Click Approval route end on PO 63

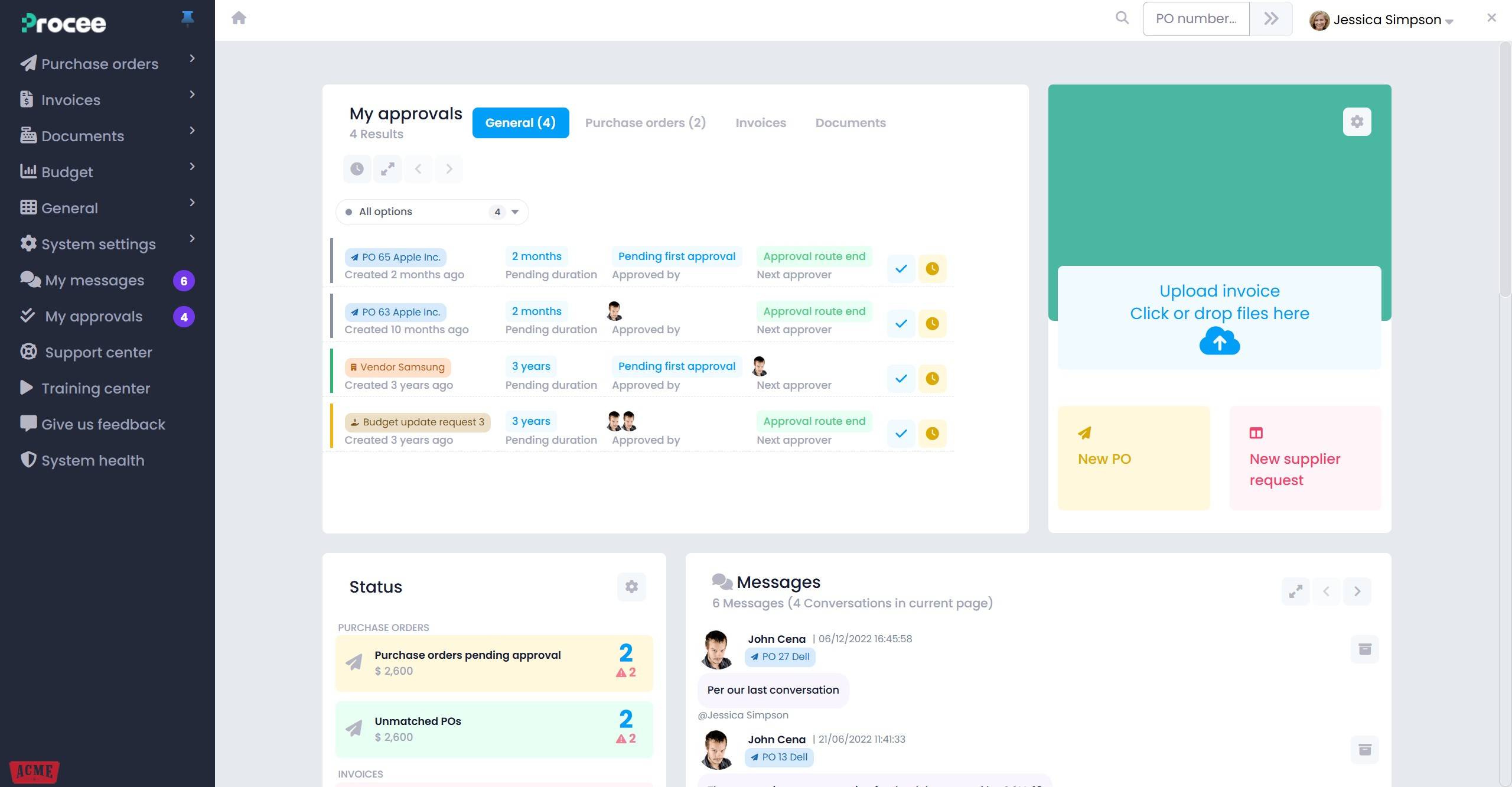click(814, 311)
